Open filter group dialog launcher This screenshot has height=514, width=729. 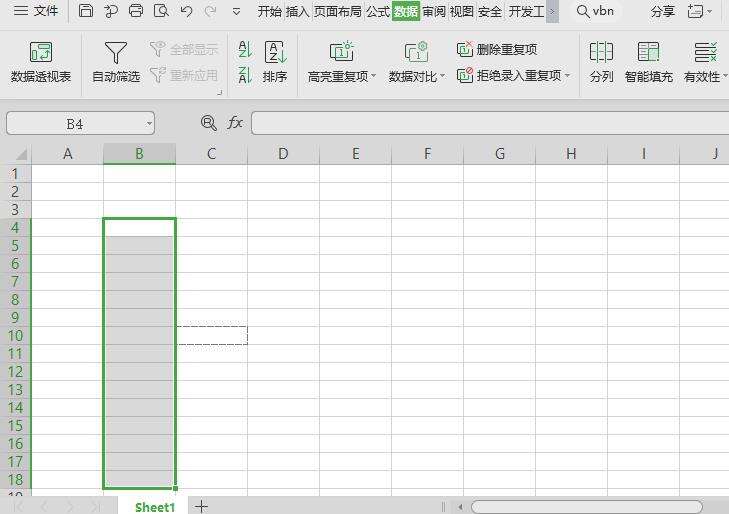point(219,92)
